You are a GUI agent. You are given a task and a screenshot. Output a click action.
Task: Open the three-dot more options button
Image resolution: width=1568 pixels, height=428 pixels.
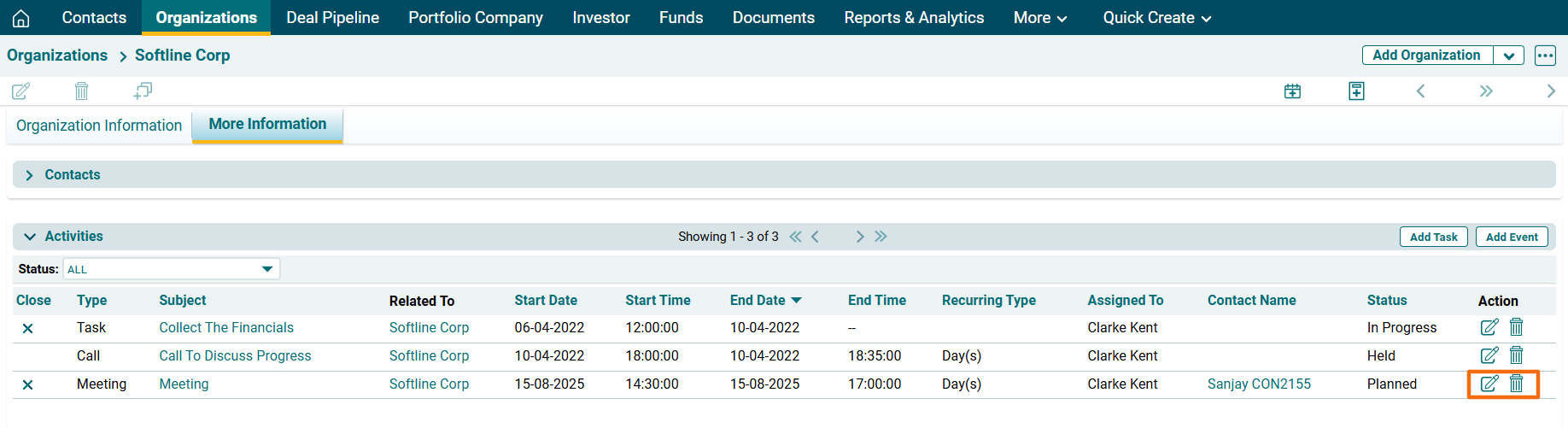point(1545,56)
